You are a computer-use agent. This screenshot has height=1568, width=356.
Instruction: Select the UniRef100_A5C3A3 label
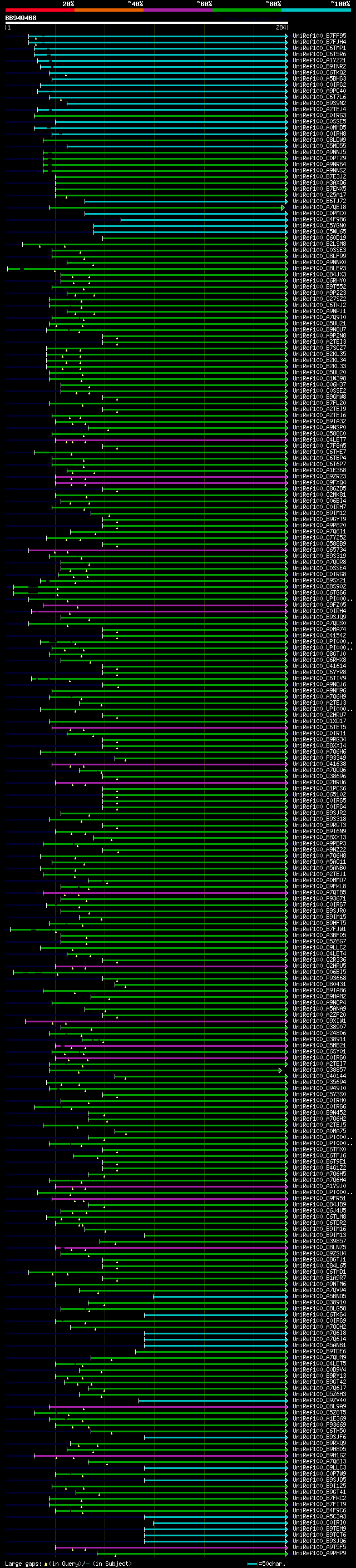tap(319, 1517)
